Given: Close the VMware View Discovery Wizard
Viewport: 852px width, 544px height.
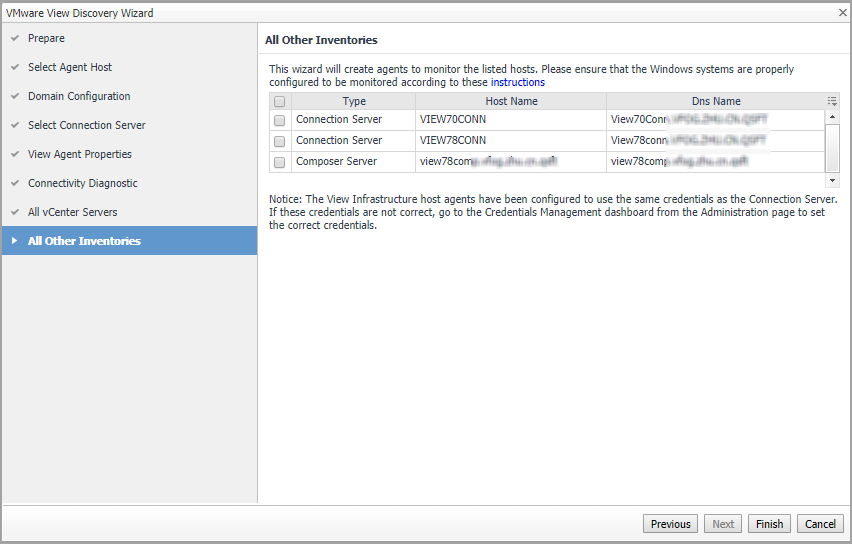Looking at the screenshot, I should [x=842, y=12].
